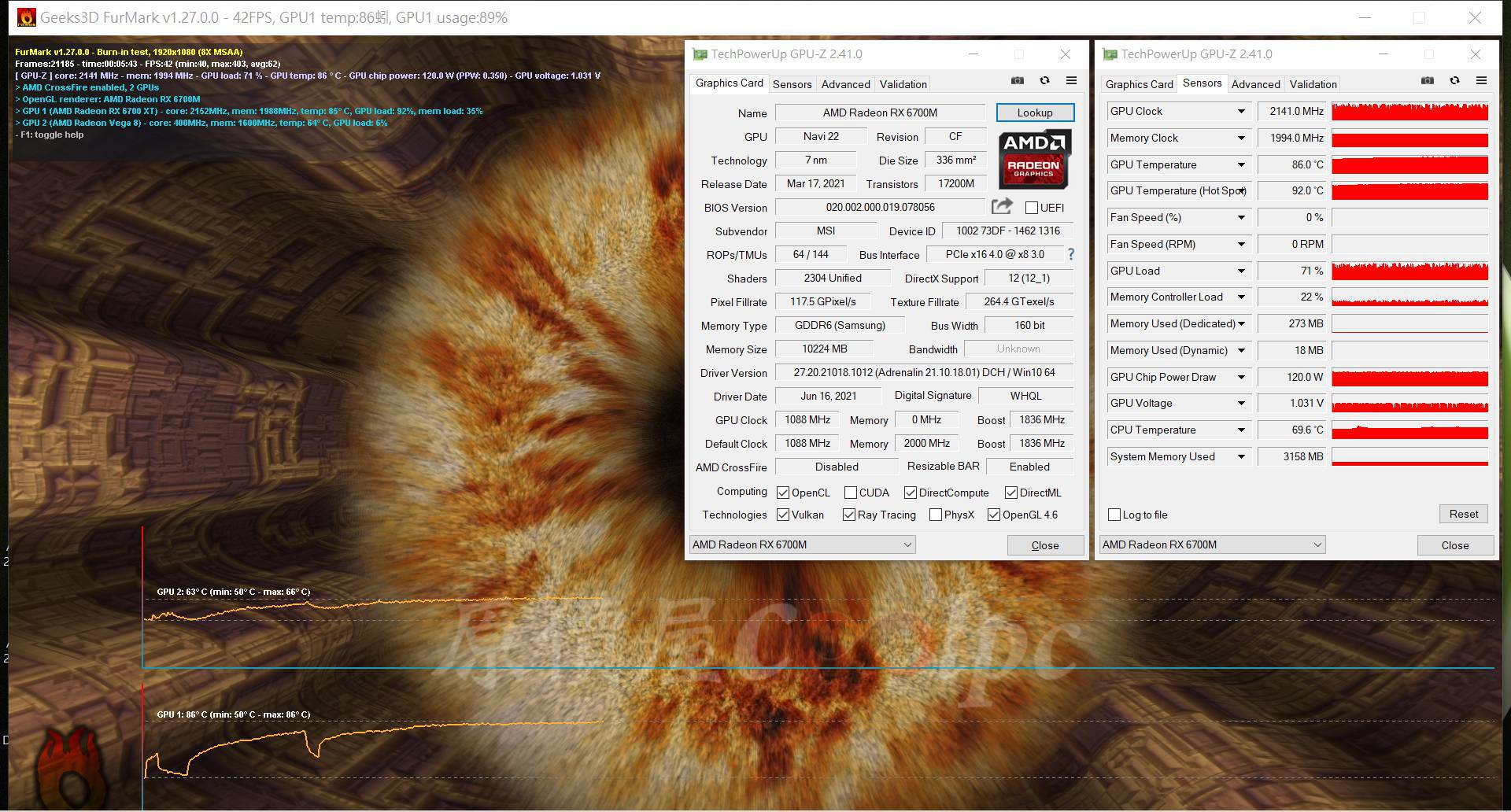Click the GPU 1 temperature graph label
This screenshot has height=812, width=1511.
click(x=234, y=714)
